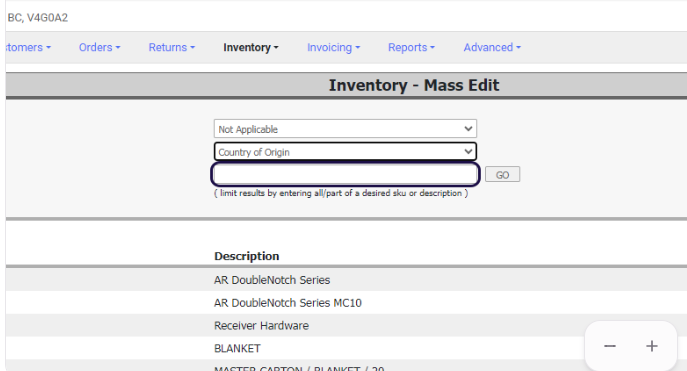687x371 pixels.
Task: Select the AR DoubleNotch Series row
Action: (x=346, y=279)
